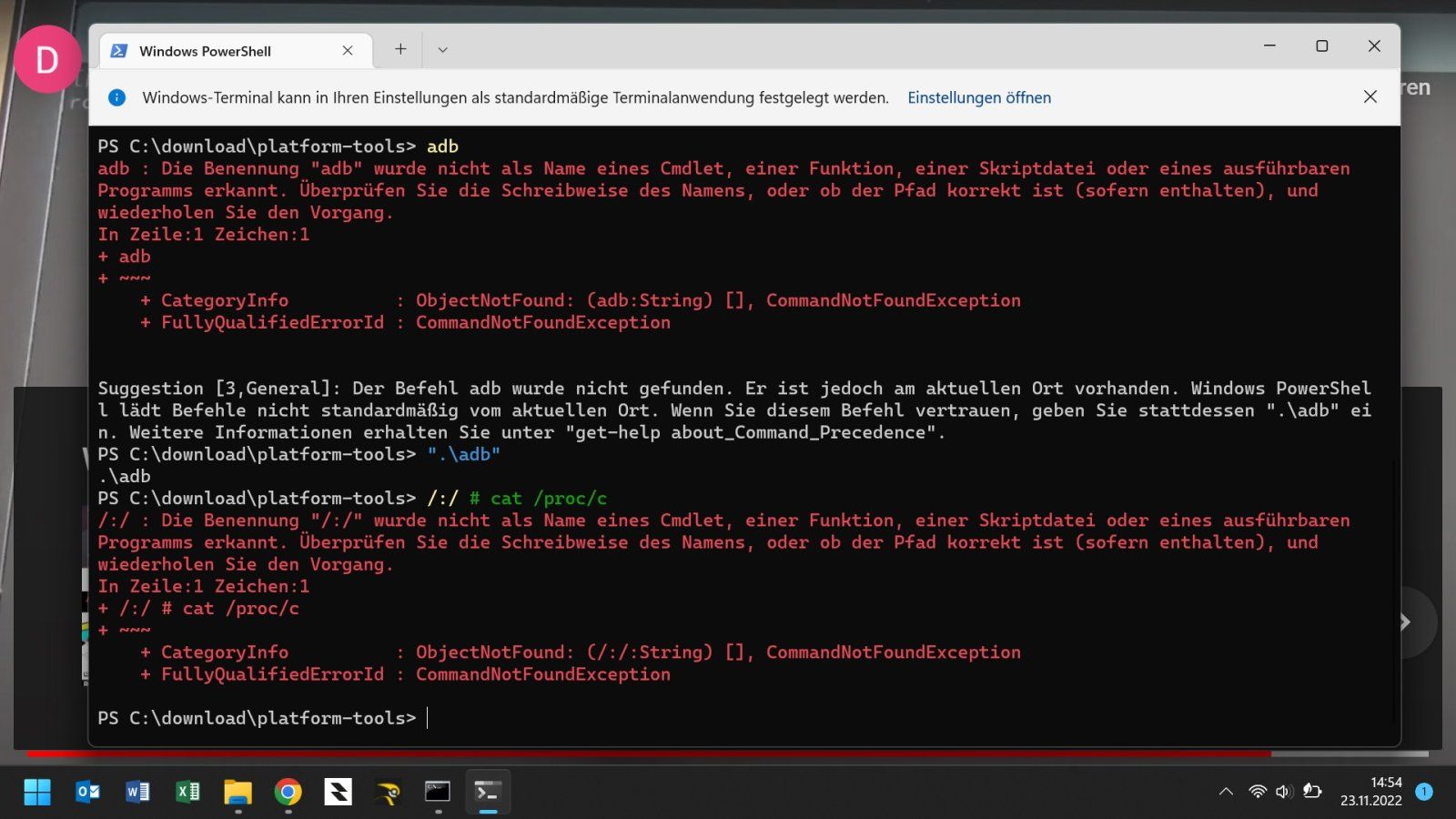The width and height of the screenshot is (1456, 819).
Task: Close the Windows PowerShell tab
Action: click(348, 51)
